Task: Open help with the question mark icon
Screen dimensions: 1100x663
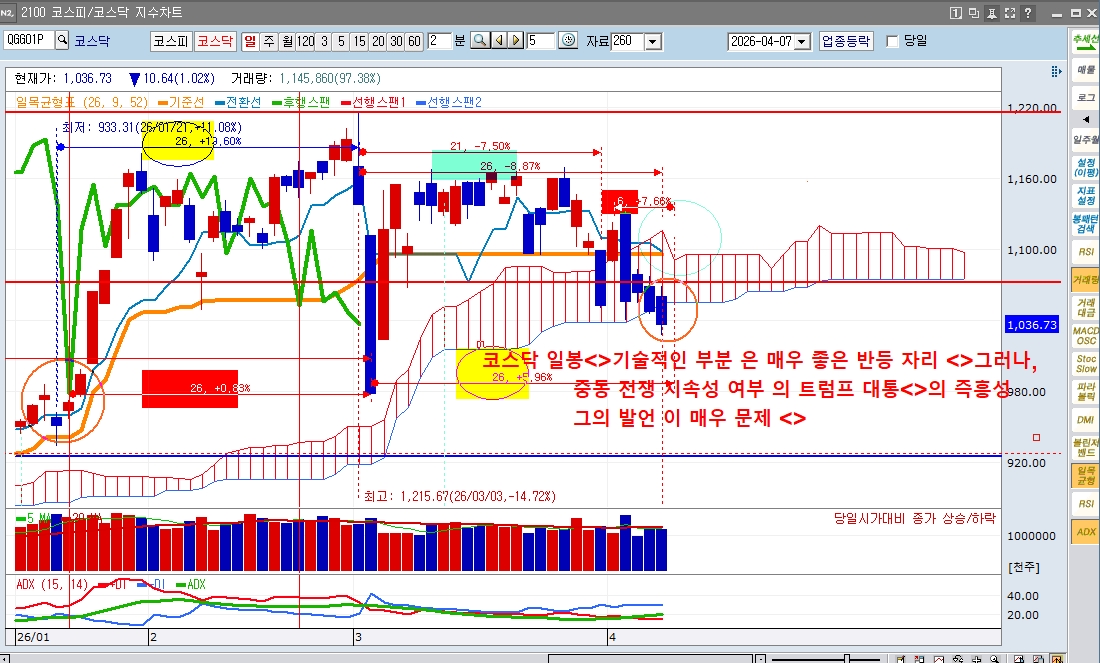Action: click(1028, 13)
